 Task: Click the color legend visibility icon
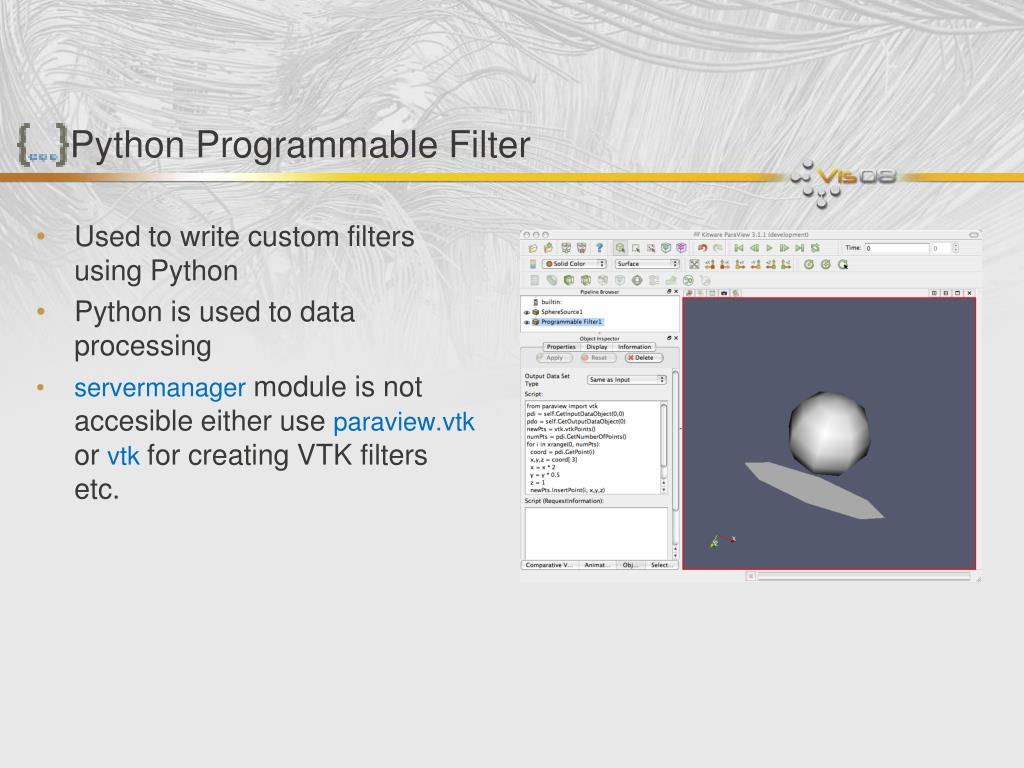click(x=533, y=264)
